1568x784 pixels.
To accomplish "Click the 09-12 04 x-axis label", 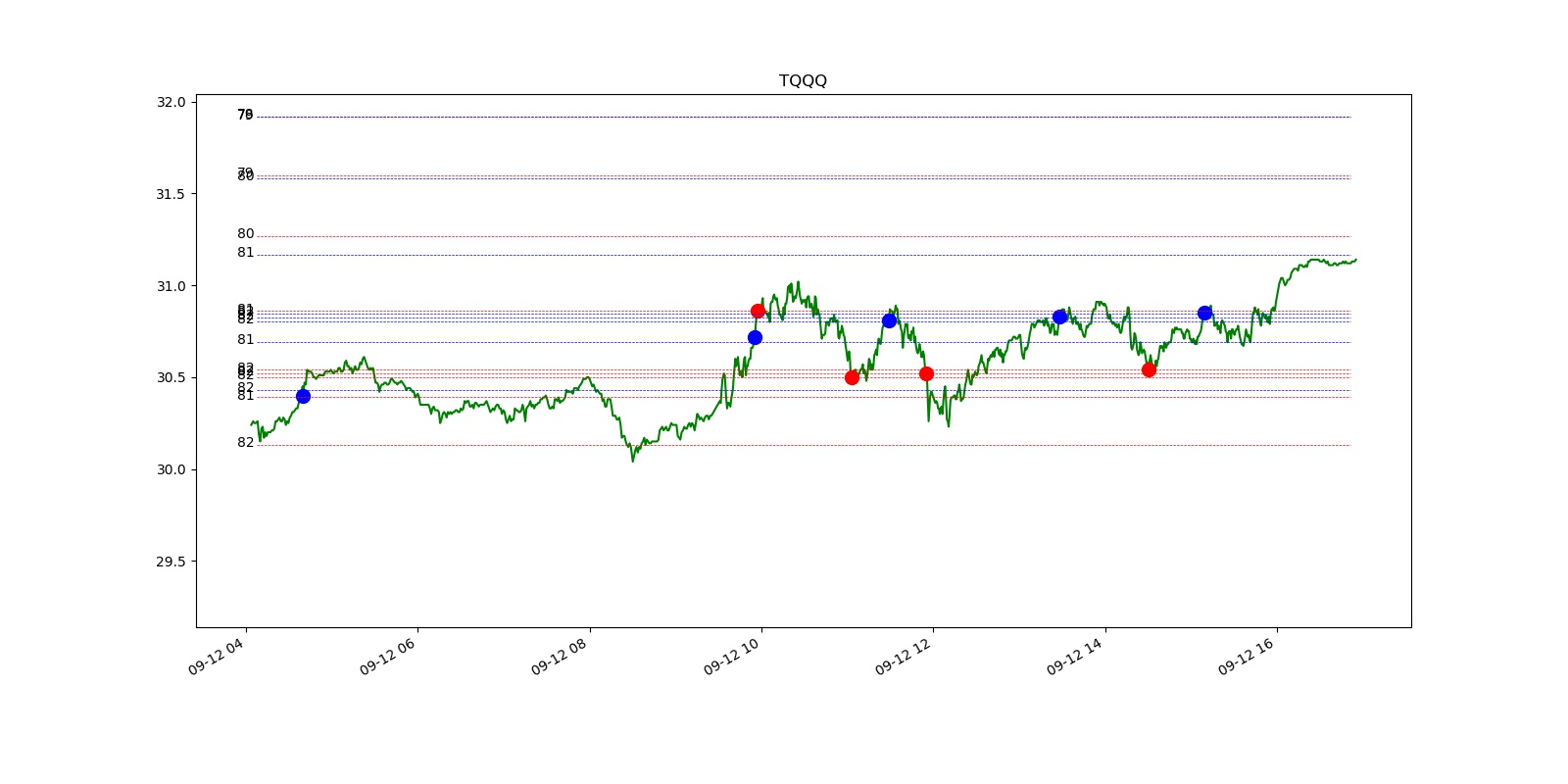I will click(217, 656).
